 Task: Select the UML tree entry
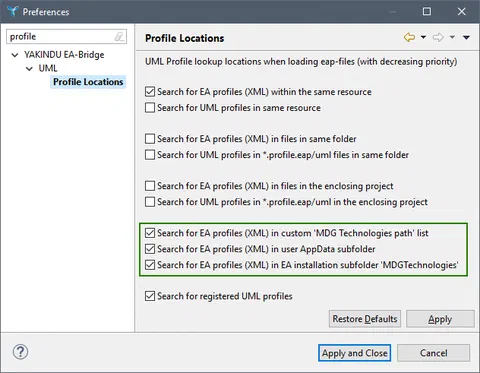point(48,68)
